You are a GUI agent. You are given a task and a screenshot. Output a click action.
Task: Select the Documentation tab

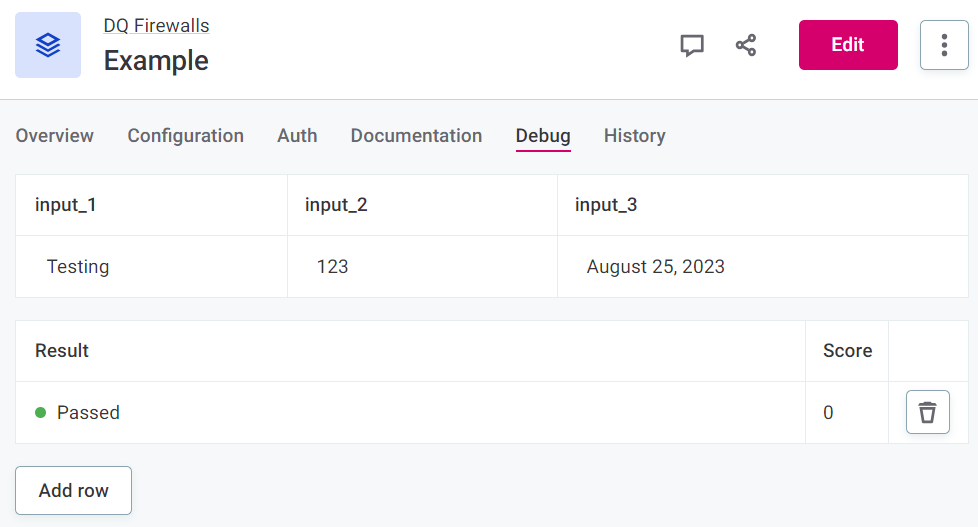[416, 136]
